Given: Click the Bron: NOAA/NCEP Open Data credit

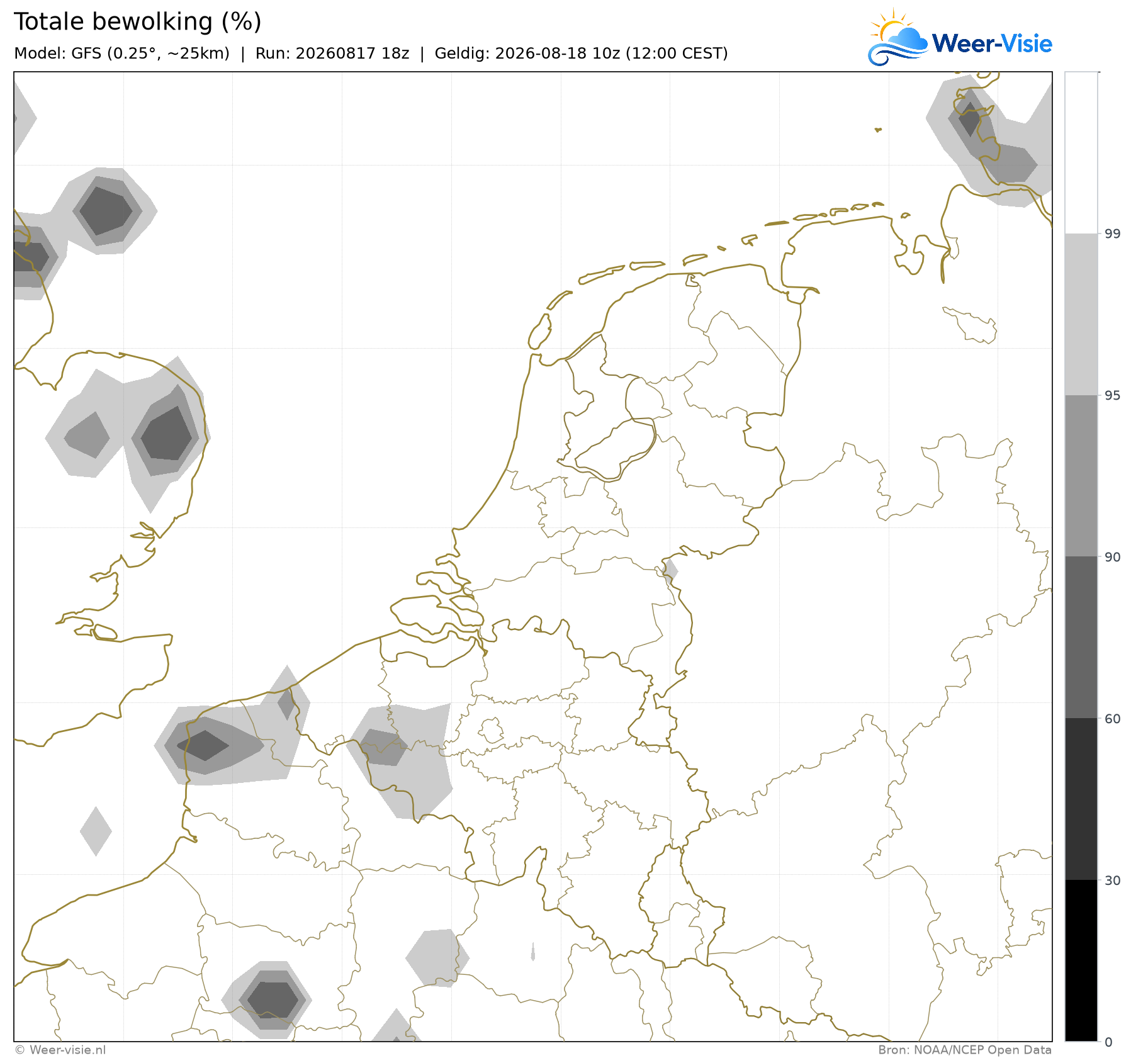Looking at the screenshot, I should tap(965, 1050).
